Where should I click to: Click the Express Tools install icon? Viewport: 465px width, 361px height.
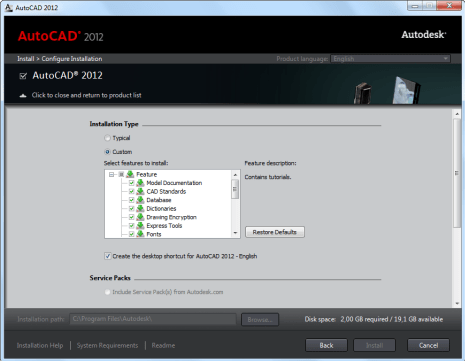(x=140, y=226)
